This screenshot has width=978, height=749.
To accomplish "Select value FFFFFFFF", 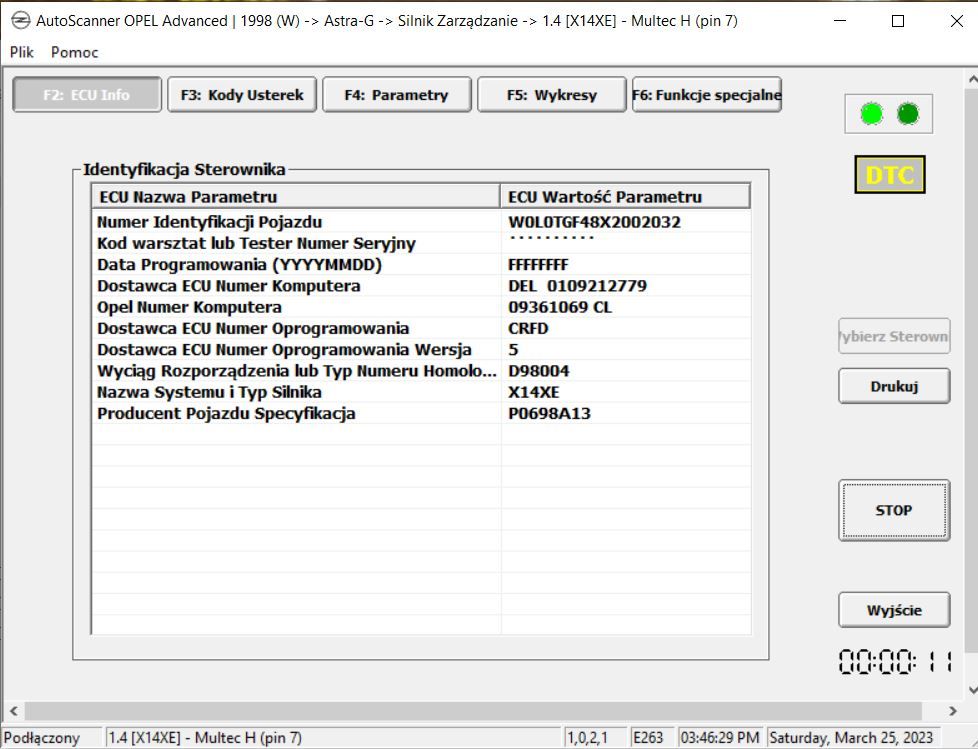I will (x=538, y=264).
